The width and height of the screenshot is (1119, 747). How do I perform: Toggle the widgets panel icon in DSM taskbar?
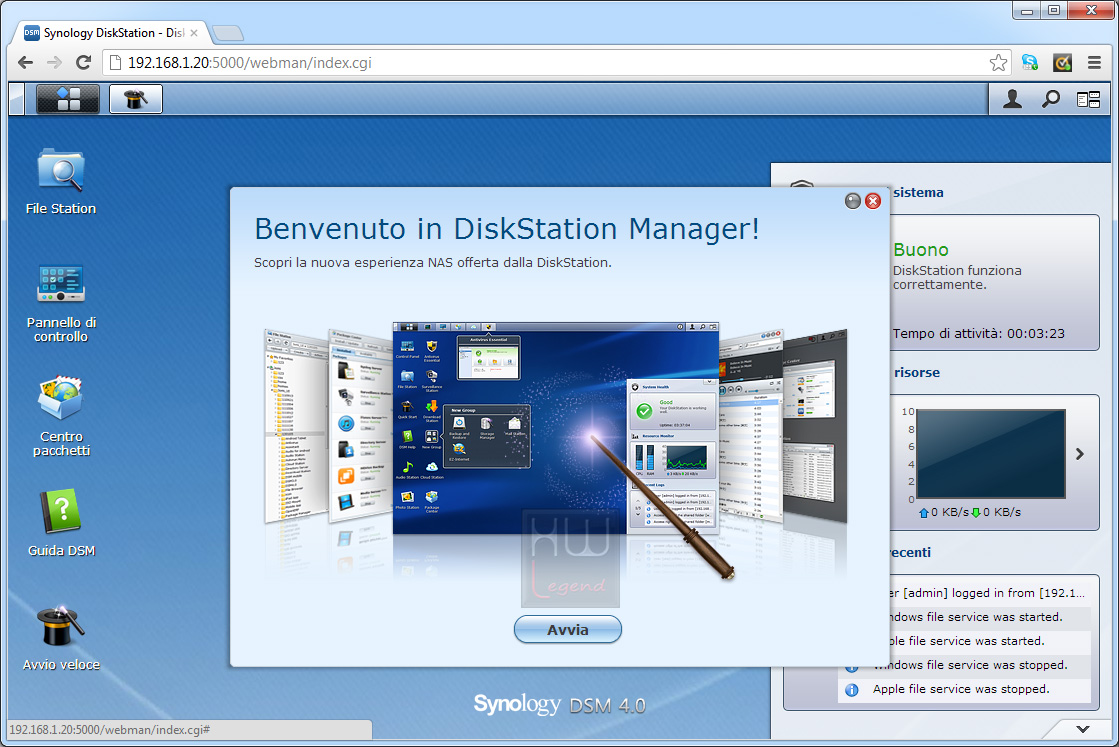(x=1088, y=99)
